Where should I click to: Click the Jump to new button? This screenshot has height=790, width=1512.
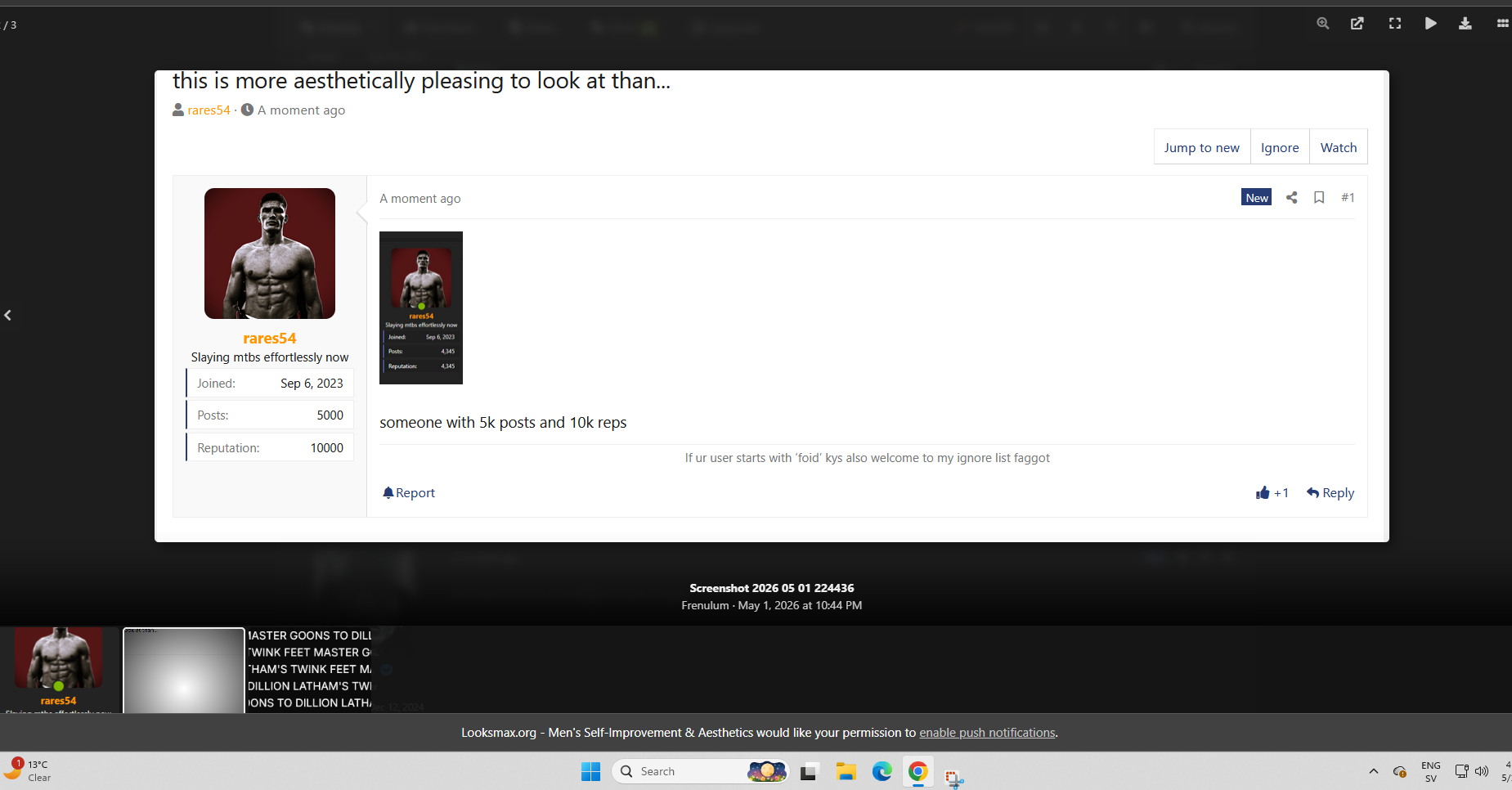click(1202, 147)
